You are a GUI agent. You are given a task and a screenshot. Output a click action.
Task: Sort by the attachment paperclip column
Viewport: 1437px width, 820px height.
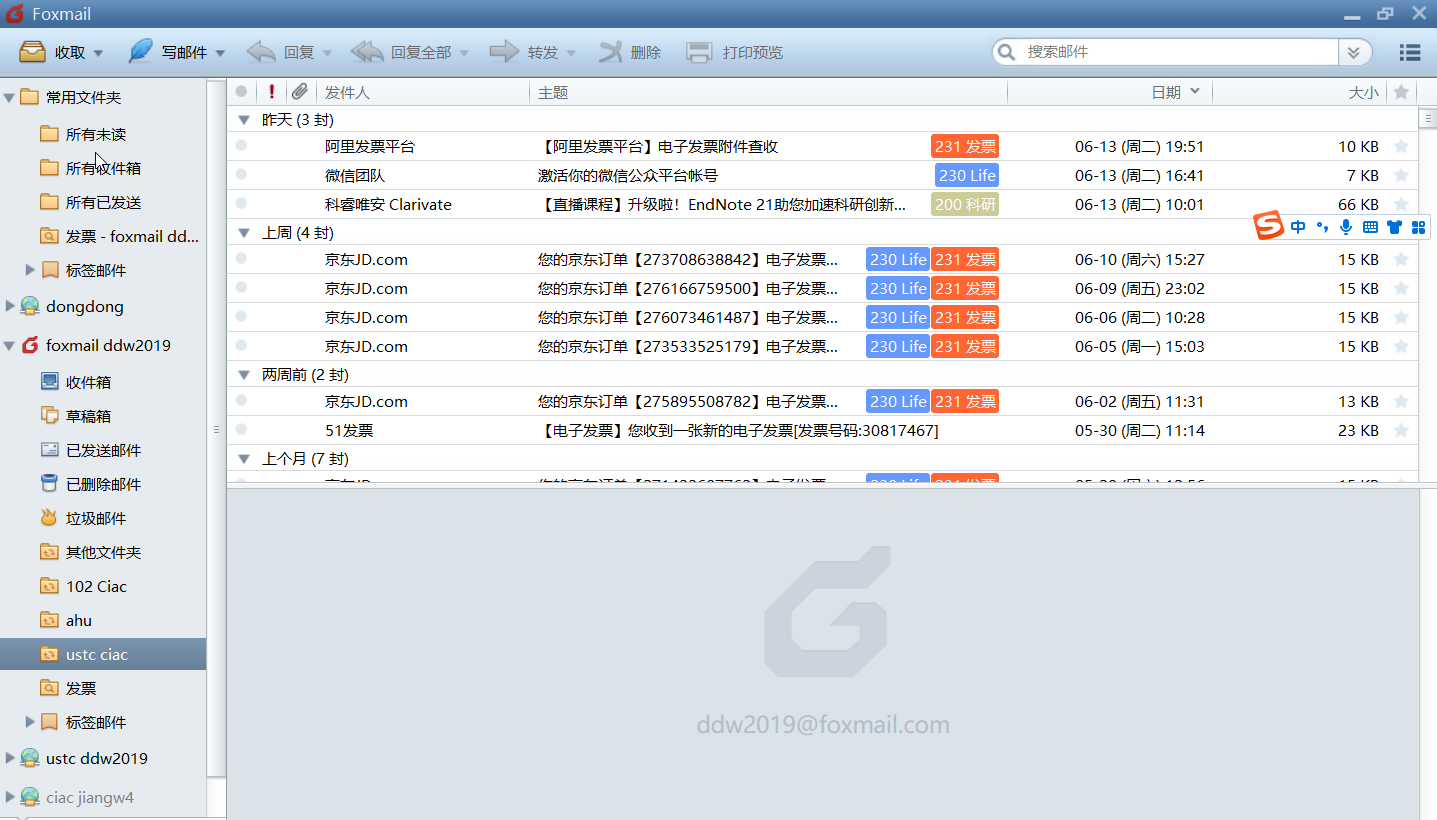point(299,92)
